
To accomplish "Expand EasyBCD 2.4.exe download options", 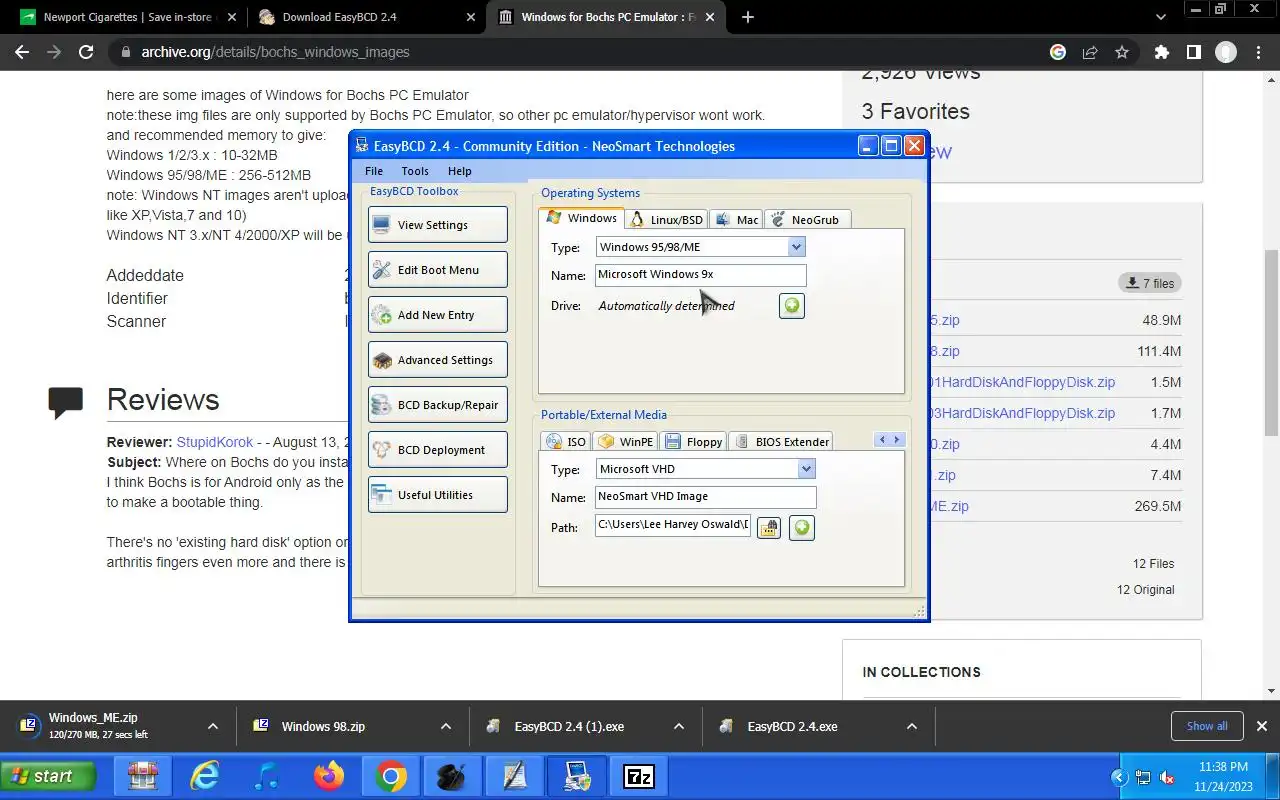I will [x=912, y=727].
